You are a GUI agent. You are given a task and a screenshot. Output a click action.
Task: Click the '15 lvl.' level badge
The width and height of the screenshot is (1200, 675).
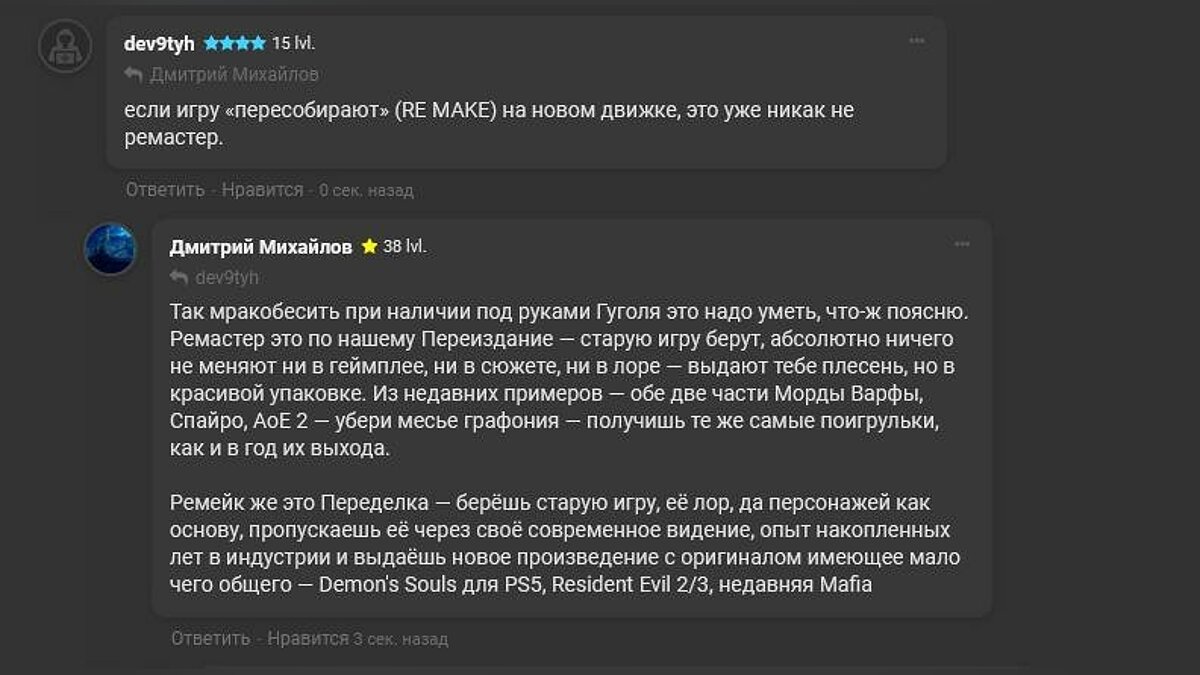[x=293, y=43]
